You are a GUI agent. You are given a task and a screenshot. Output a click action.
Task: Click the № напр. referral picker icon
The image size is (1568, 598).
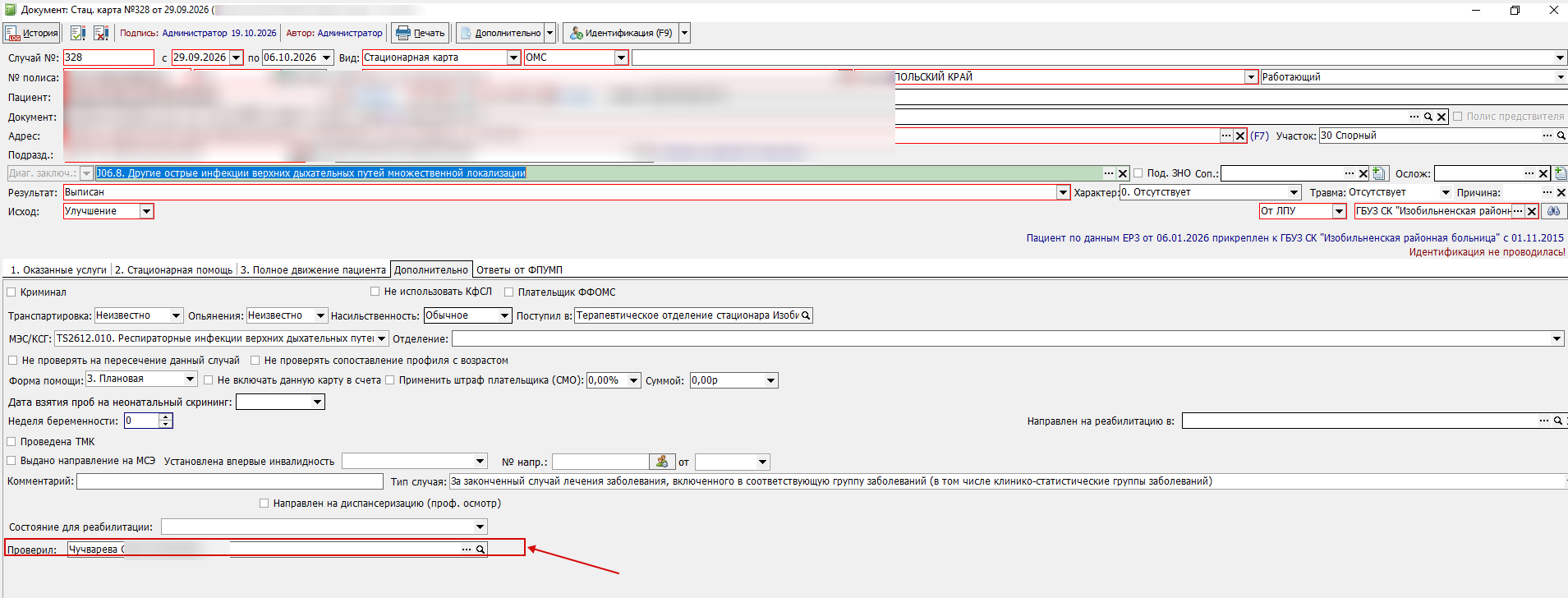click(662, 462)
